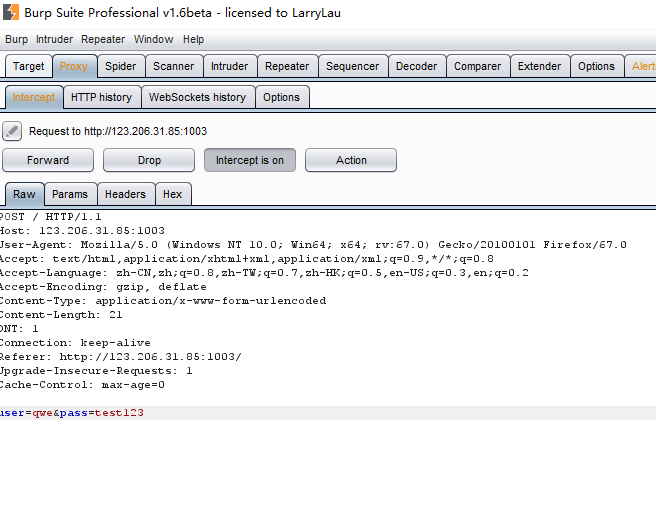Open the WebSockets history sub-tab
This screenshot has width=656, height=515.
point(197,97)
